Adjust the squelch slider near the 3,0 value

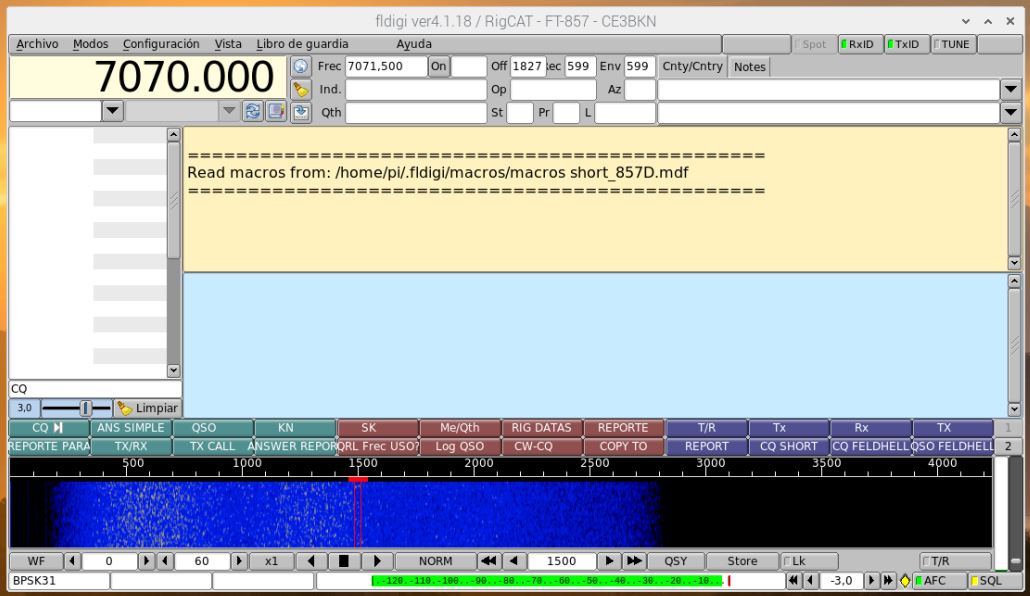coord(85,408)
